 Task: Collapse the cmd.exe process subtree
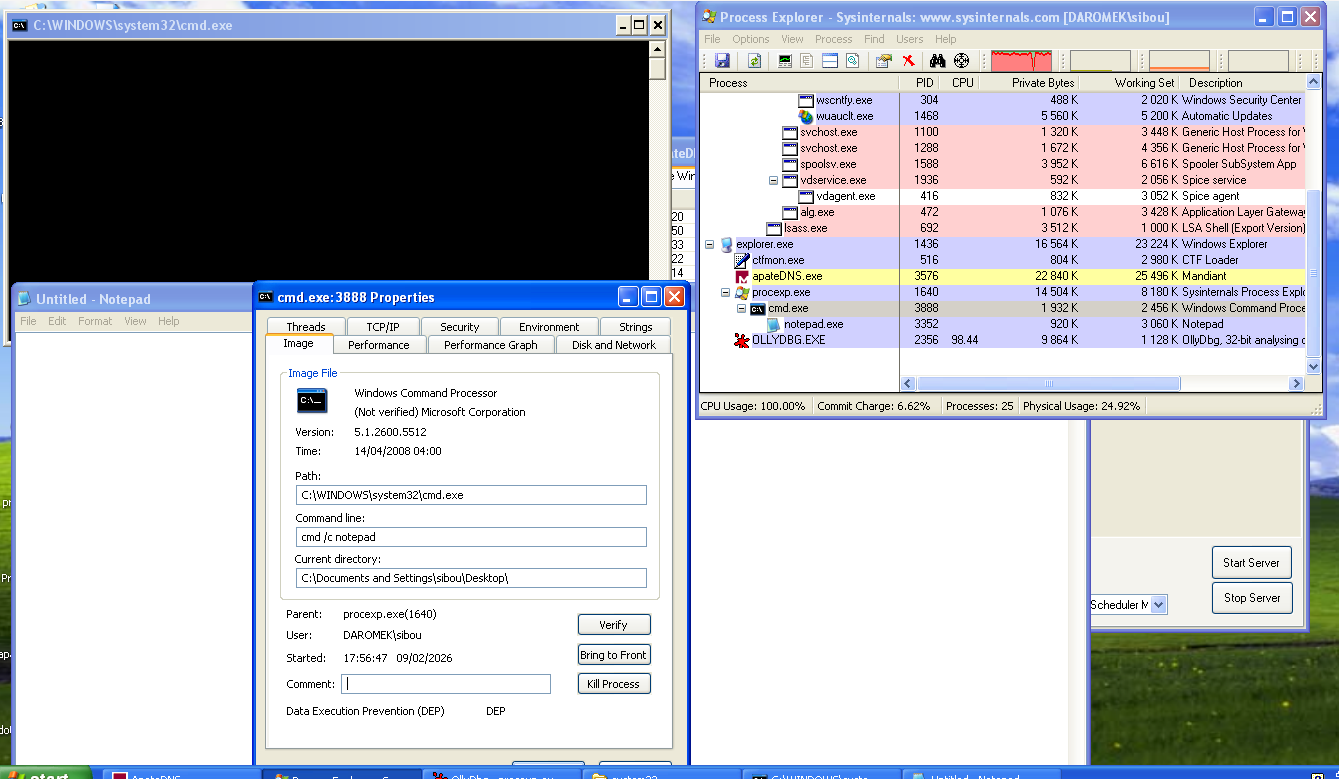pyautogui.click(x=741, y=308)
